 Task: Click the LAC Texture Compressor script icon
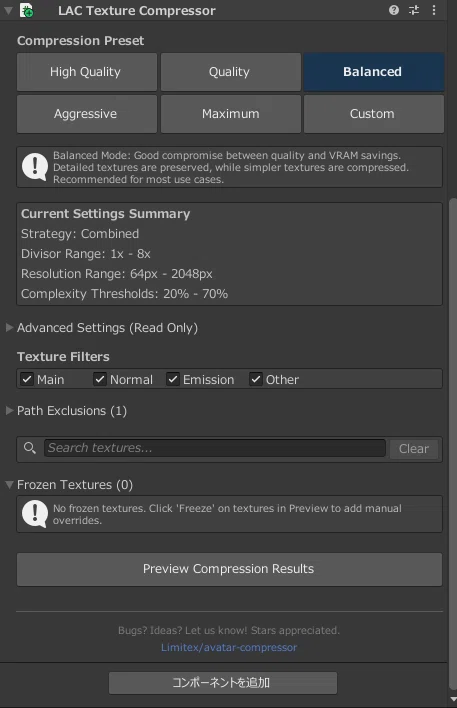[x=27, y=10]
